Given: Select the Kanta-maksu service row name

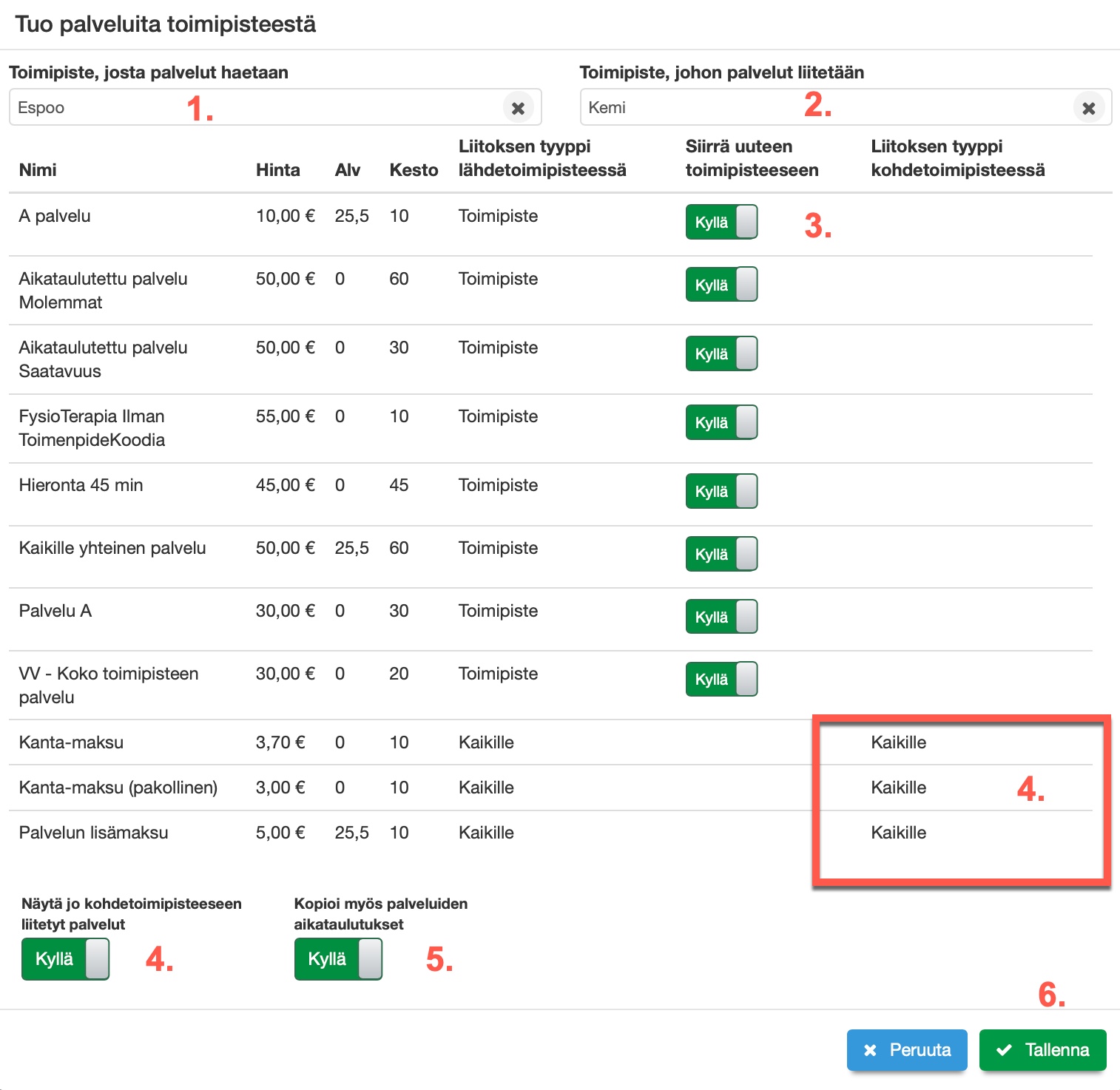Looking at the screenshot, I should 71,742.
